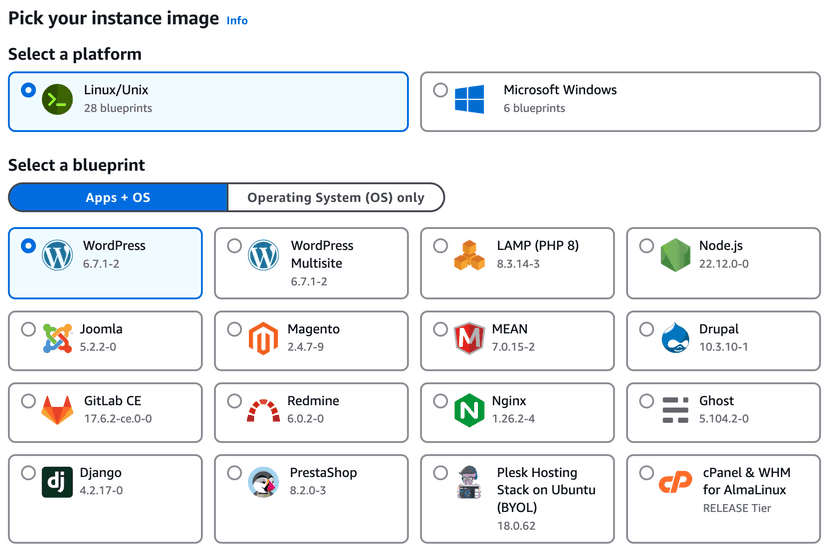The height and width of the screenshot is (554, 828).
Task: Click the Django dj icon
Action: (57, 482)
